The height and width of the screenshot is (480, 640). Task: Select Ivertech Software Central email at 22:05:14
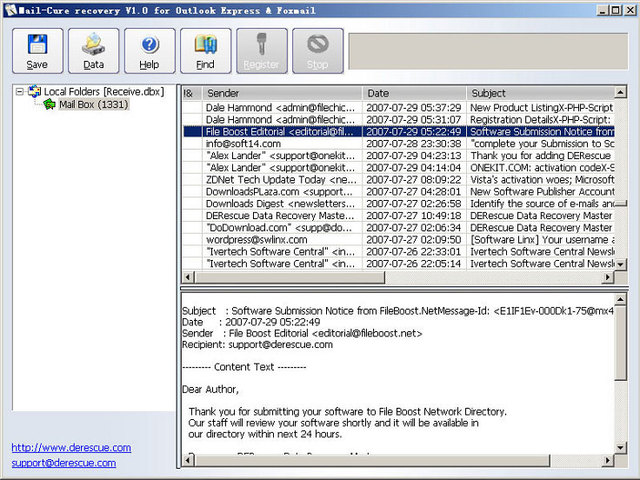tap(398, 264)
